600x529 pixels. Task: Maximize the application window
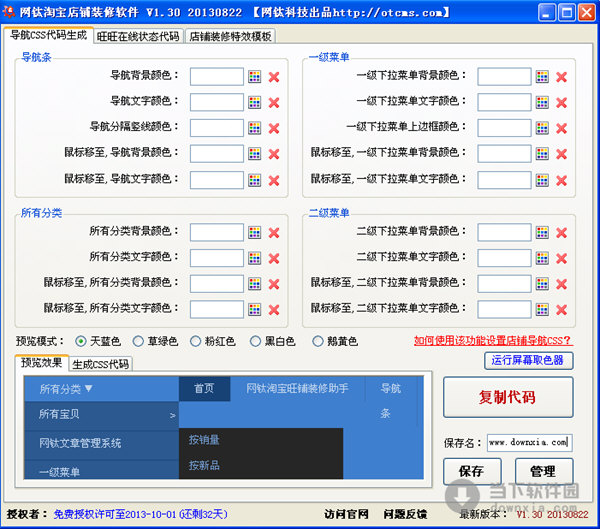pyautogui.click(x=567, y=12)
